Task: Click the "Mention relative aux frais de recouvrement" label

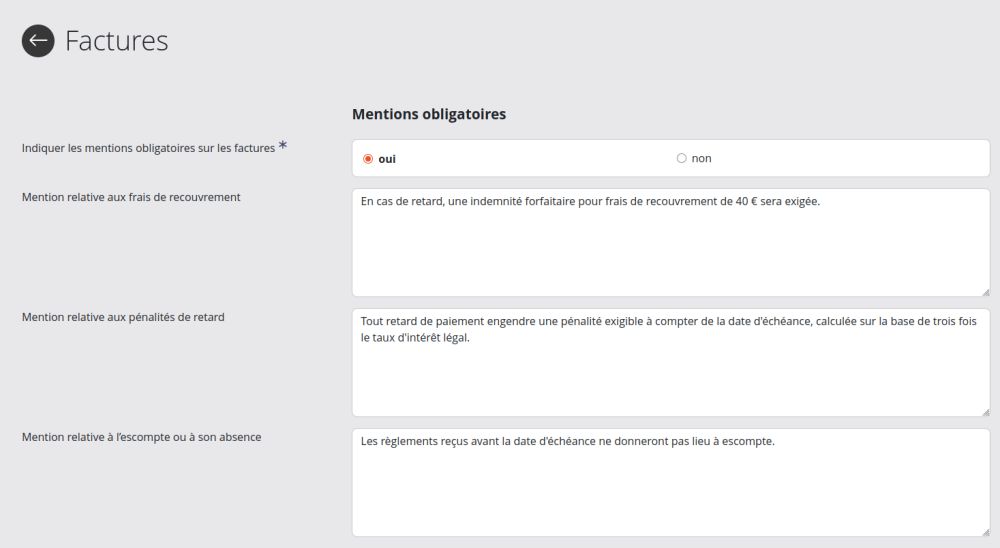Action: [x=131, y=197]
